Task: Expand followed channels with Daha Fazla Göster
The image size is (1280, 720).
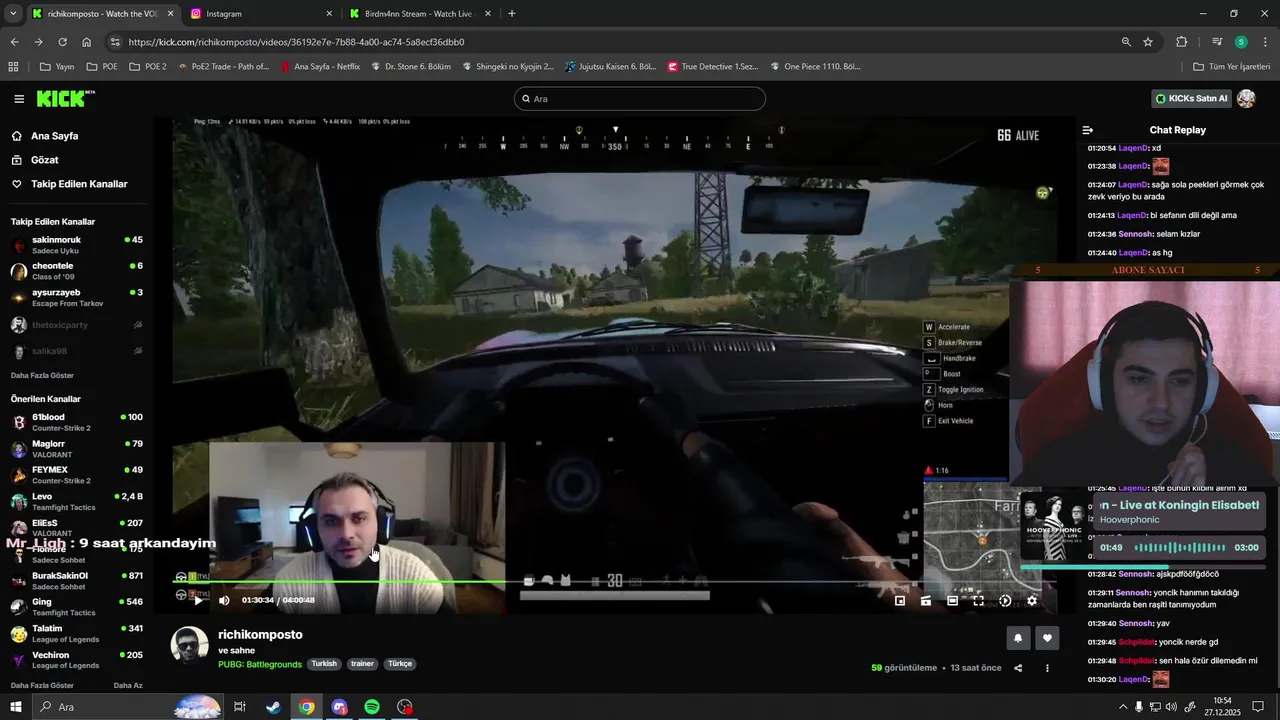Action: [42, 376]
